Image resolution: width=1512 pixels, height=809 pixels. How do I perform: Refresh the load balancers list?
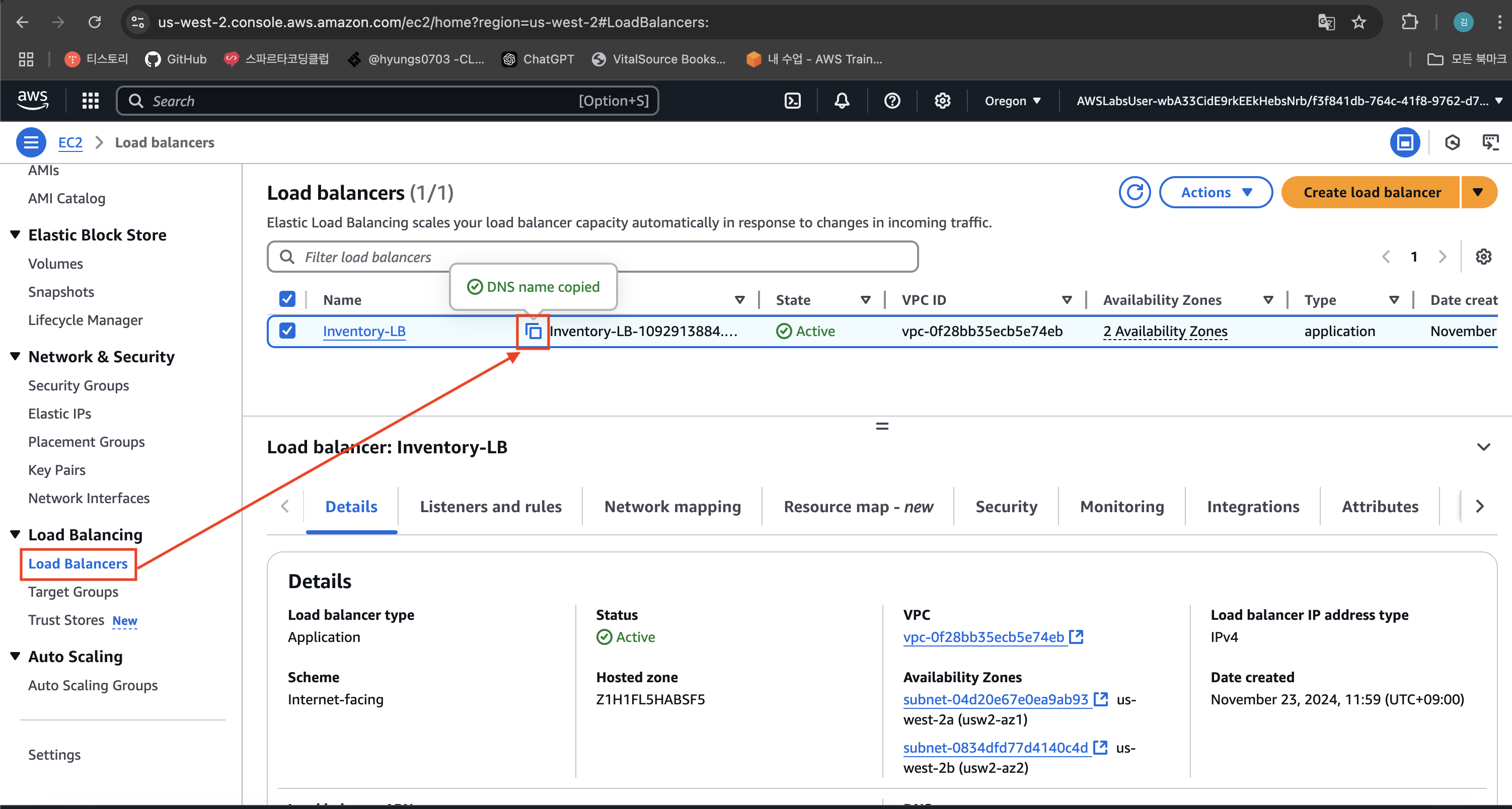coord(1134,192)
